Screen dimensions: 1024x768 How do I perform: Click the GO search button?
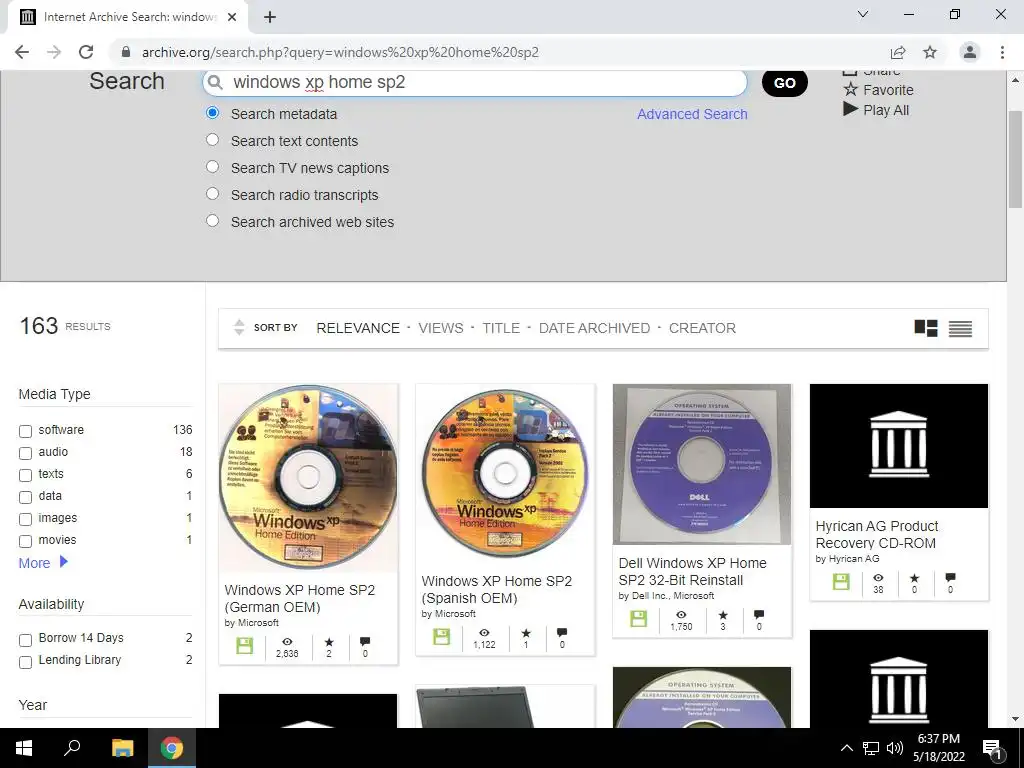pos(784,82)
